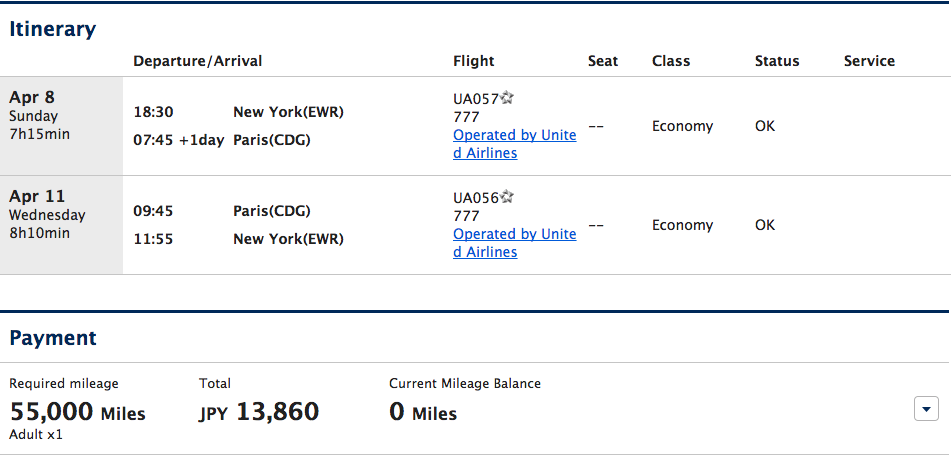Select the Apr 11 Wednesday date cell

point(61,225)
